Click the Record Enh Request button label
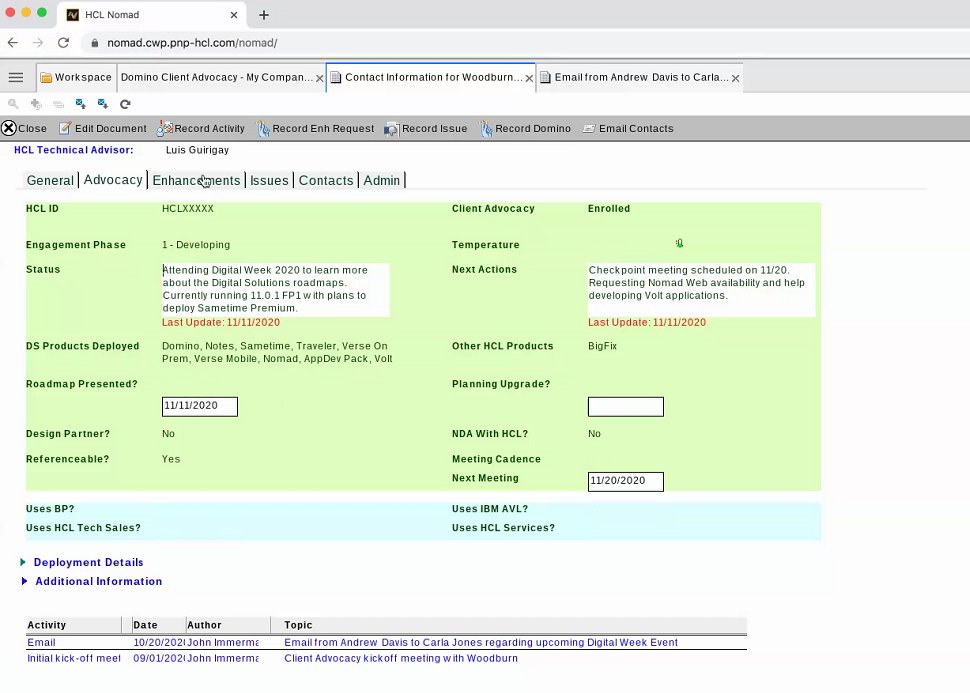 pos(324,129)
